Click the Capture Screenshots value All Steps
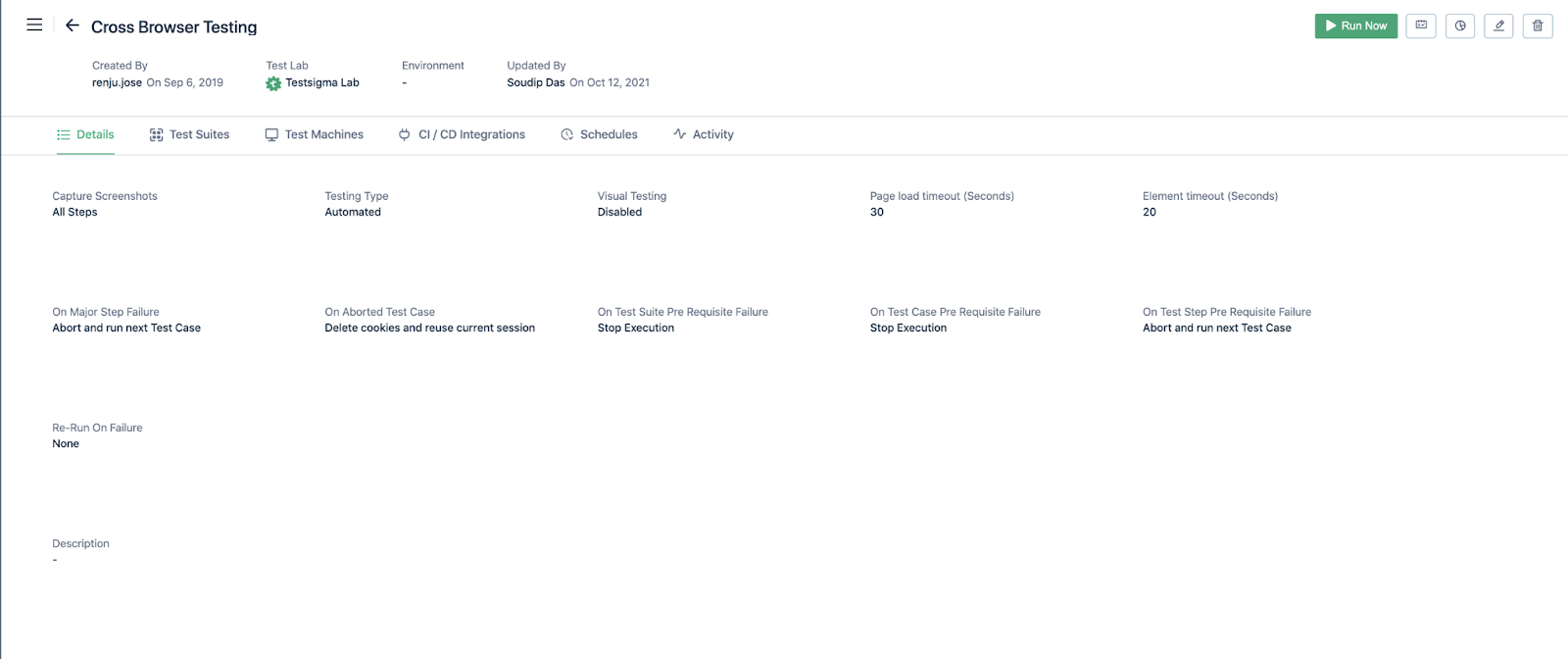 (x=74, y=212)
